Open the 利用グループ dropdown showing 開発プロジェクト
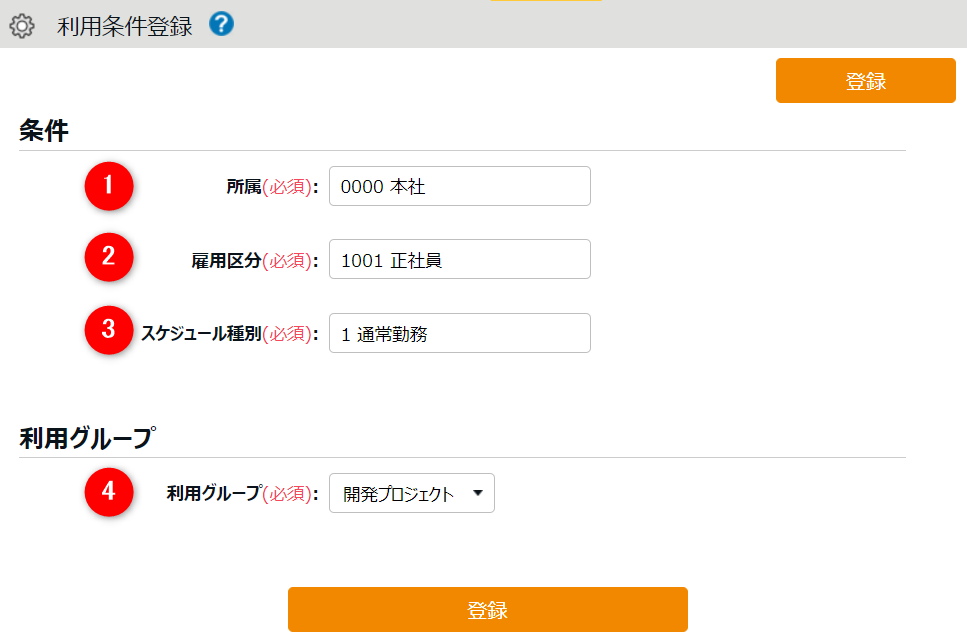 (412, 493)
